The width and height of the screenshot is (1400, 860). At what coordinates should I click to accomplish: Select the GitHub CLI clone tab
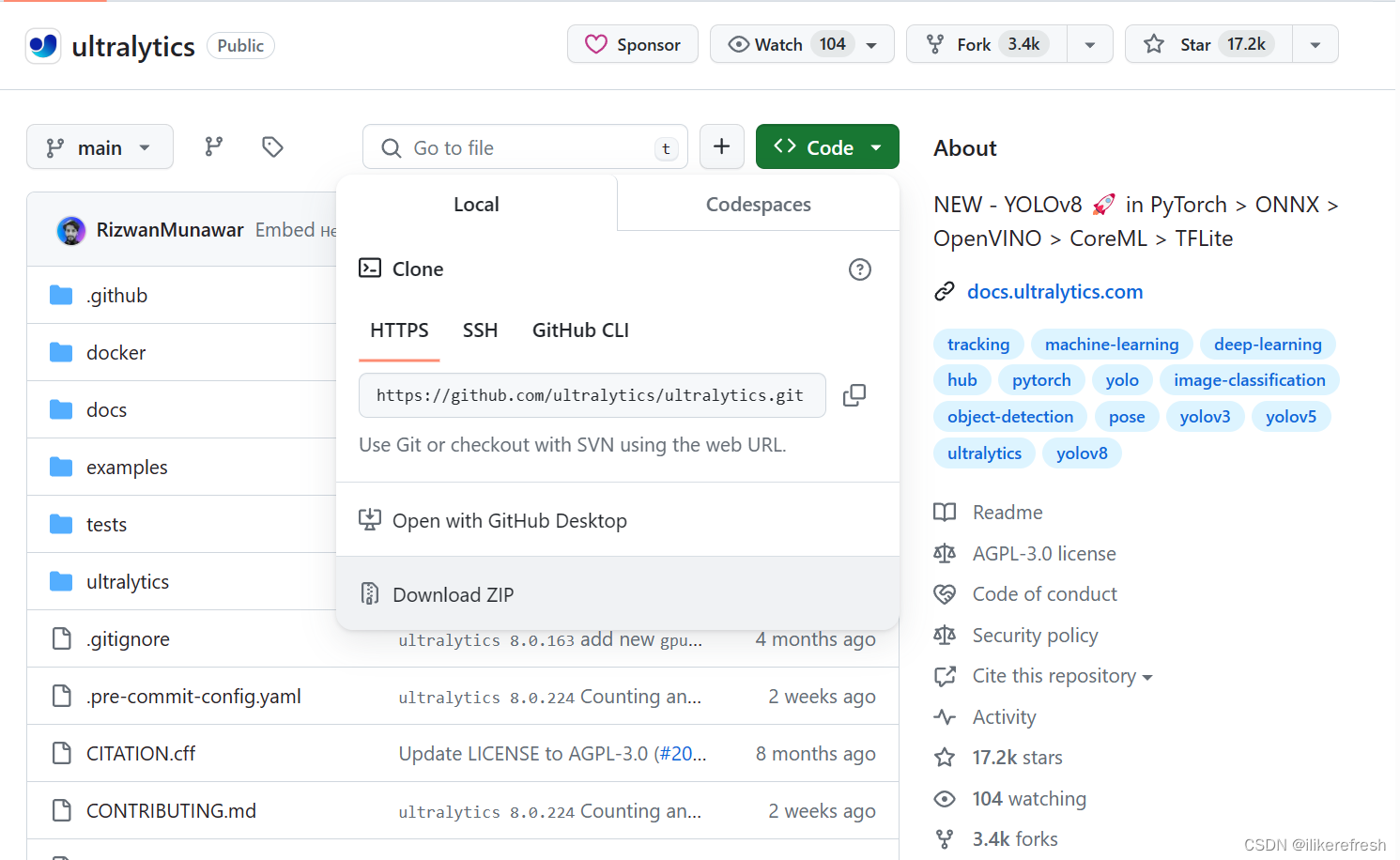click(x=580, y=330)
